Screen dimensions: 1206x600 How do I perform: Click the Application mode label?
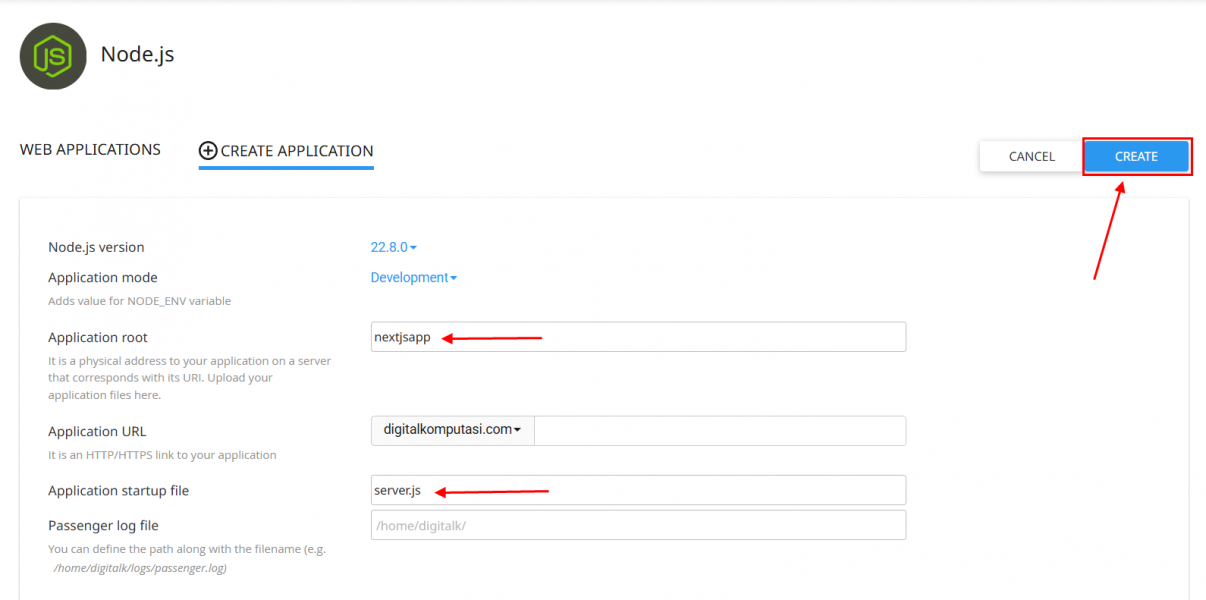[103, 277]
